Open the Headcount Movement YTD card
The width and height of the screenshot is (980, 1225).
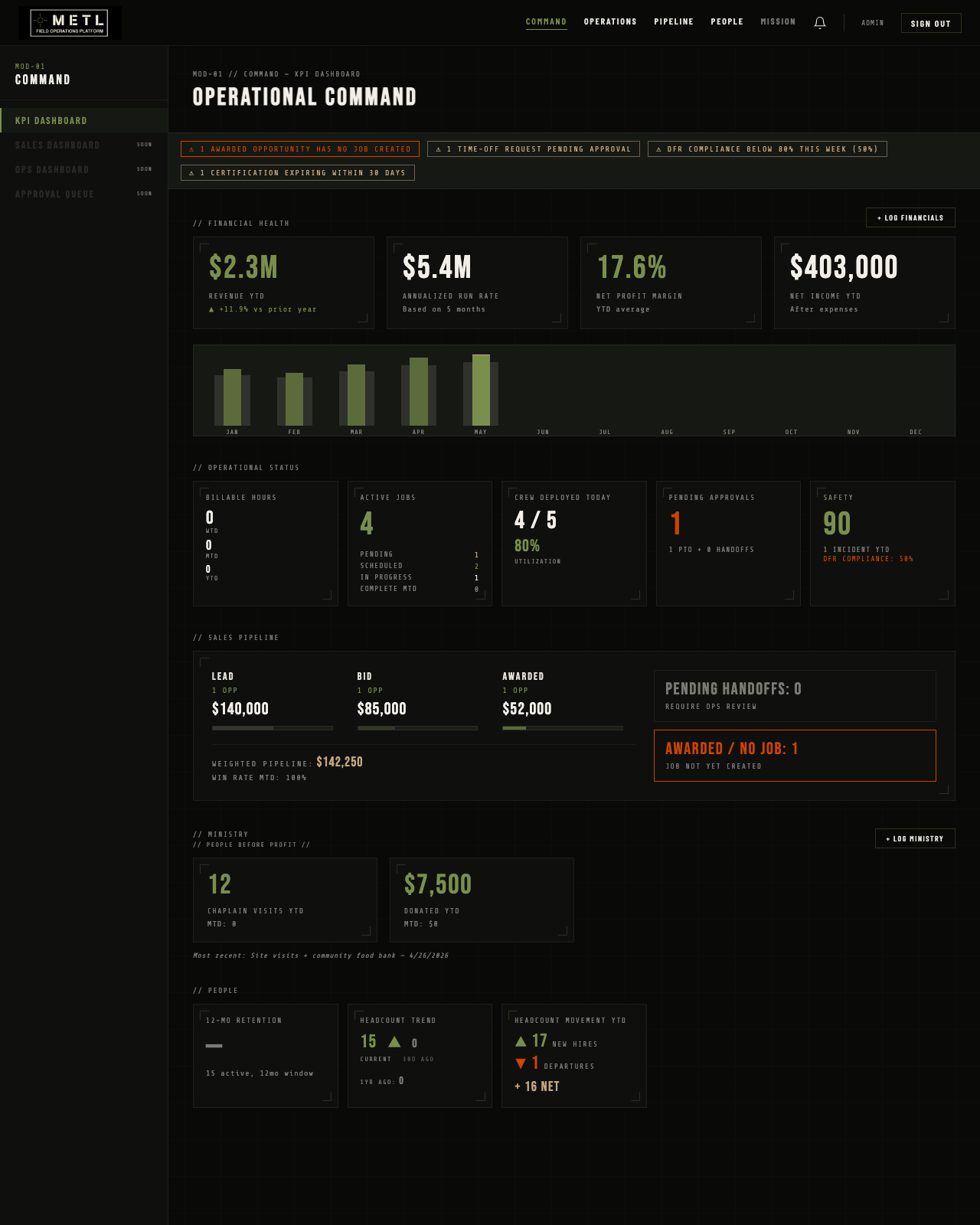574,1056
